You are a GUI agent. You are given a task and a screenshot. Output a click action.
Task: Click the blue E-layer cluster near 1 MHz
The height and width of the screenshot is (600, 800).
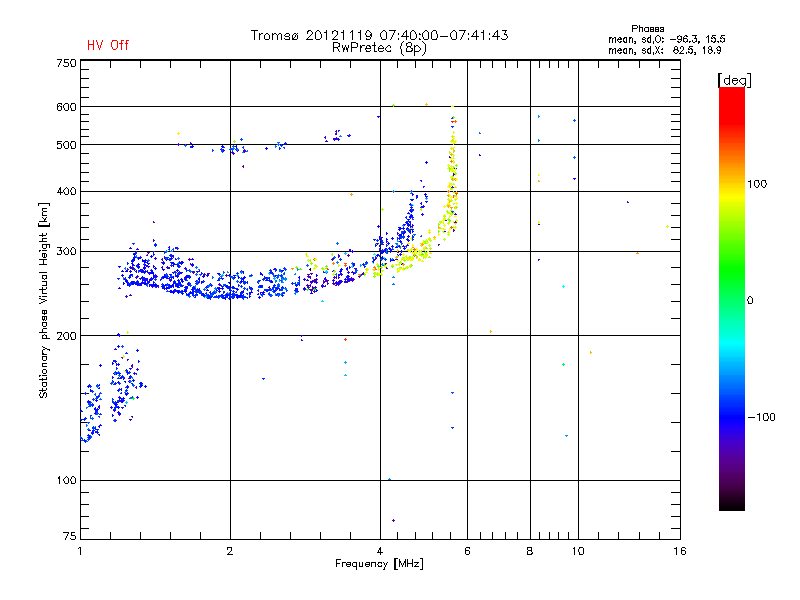click(92, 413)
